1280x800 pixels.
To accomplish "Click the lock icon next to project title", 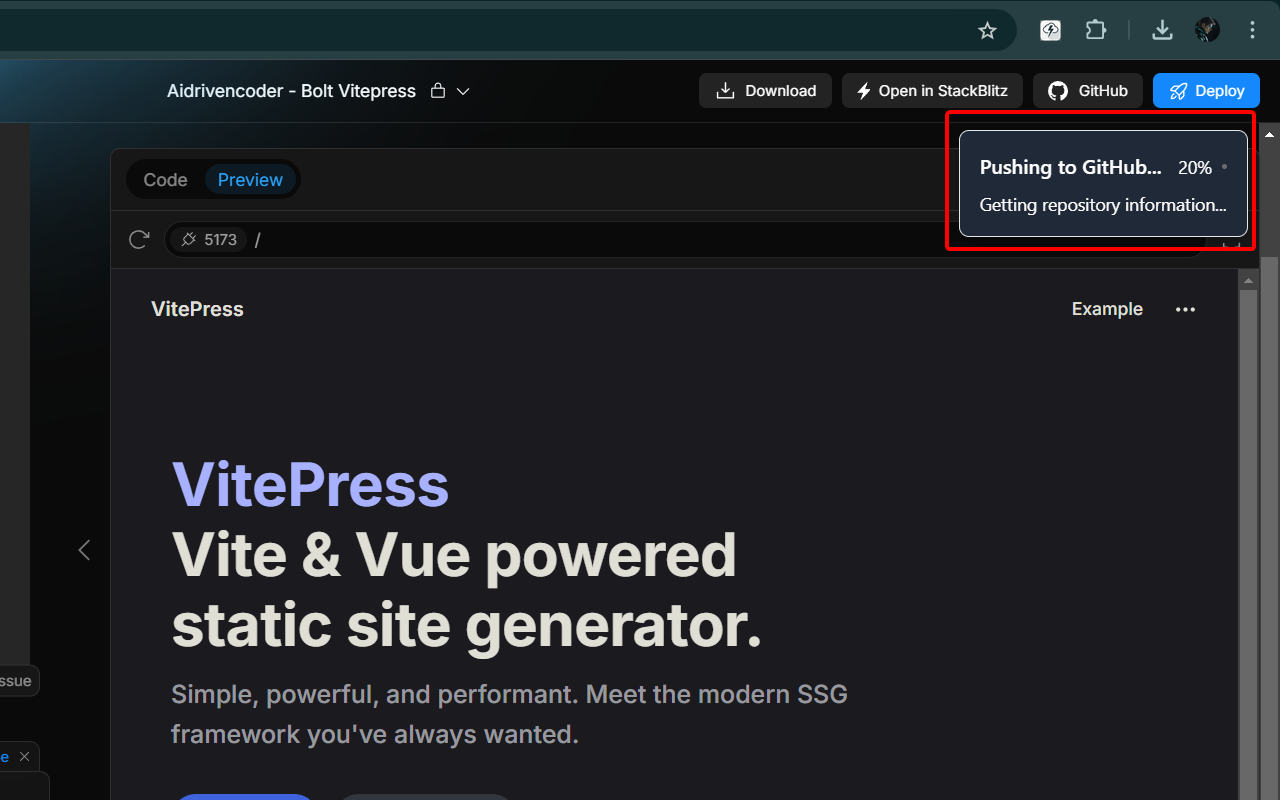I will click(x=437, y=91).
